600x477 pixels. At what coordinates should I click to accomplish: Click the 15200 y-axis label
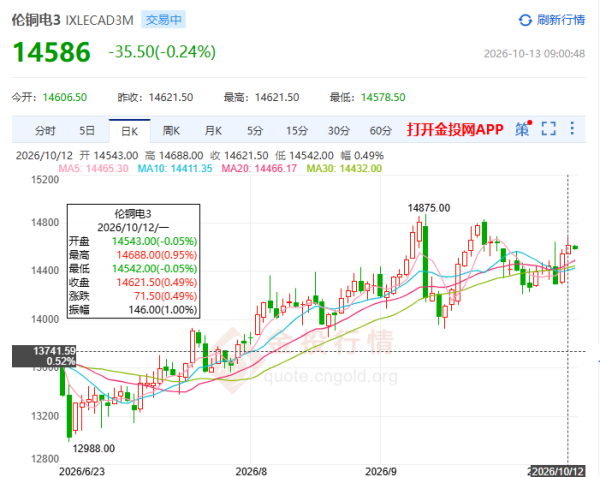coord(45,179)
